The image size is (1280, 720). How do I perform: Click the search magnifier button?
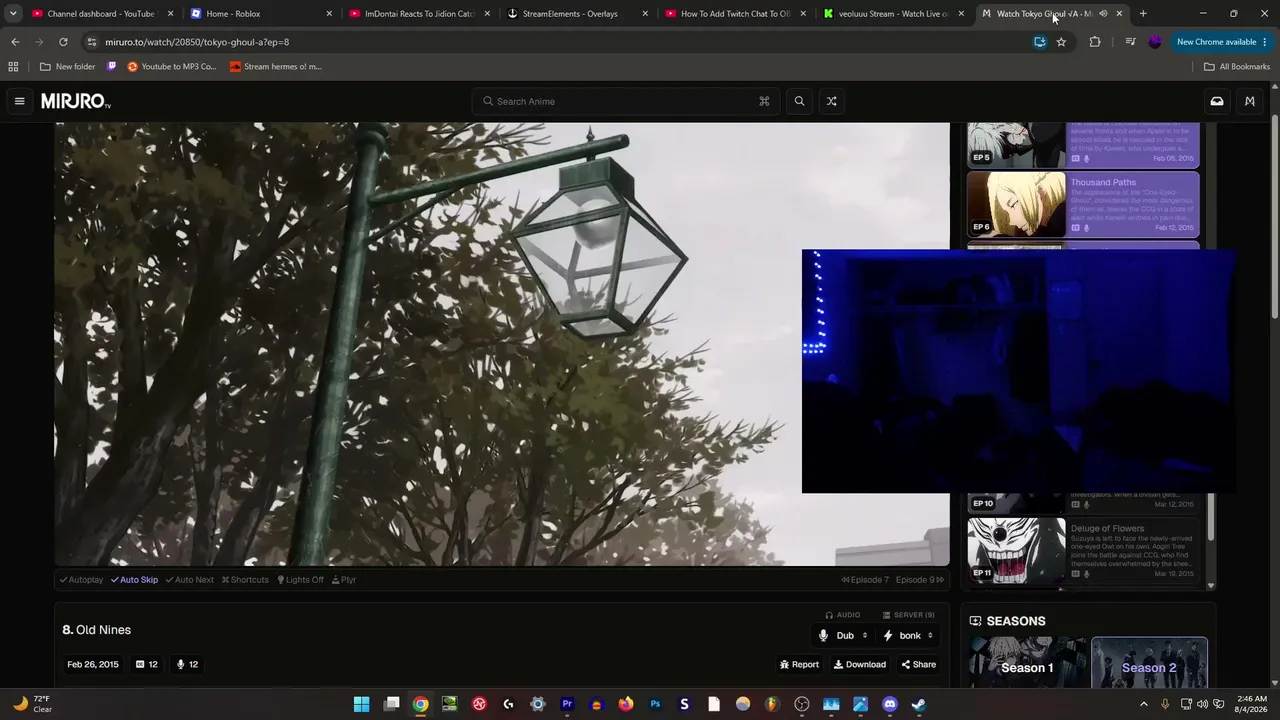(x=799, y=101)
